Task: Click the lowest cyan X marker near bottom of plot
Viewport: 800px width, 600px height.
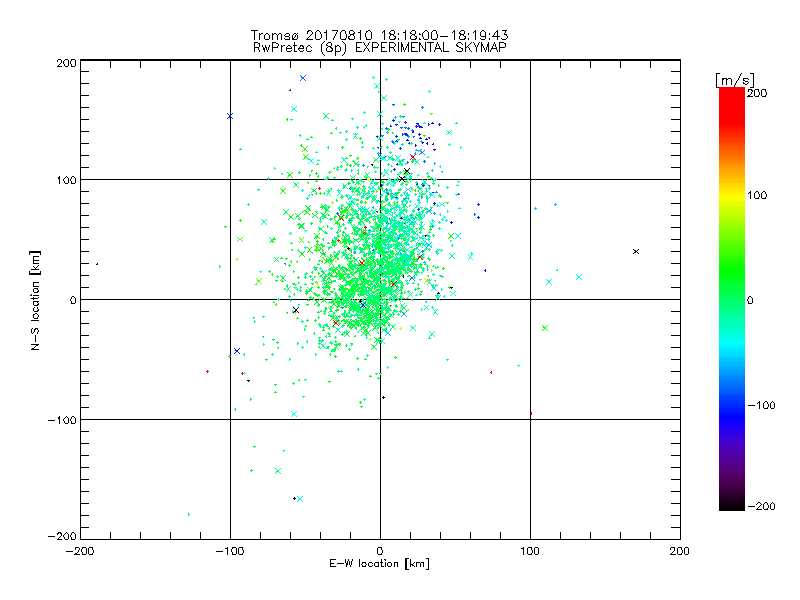Action: [300, 499]
